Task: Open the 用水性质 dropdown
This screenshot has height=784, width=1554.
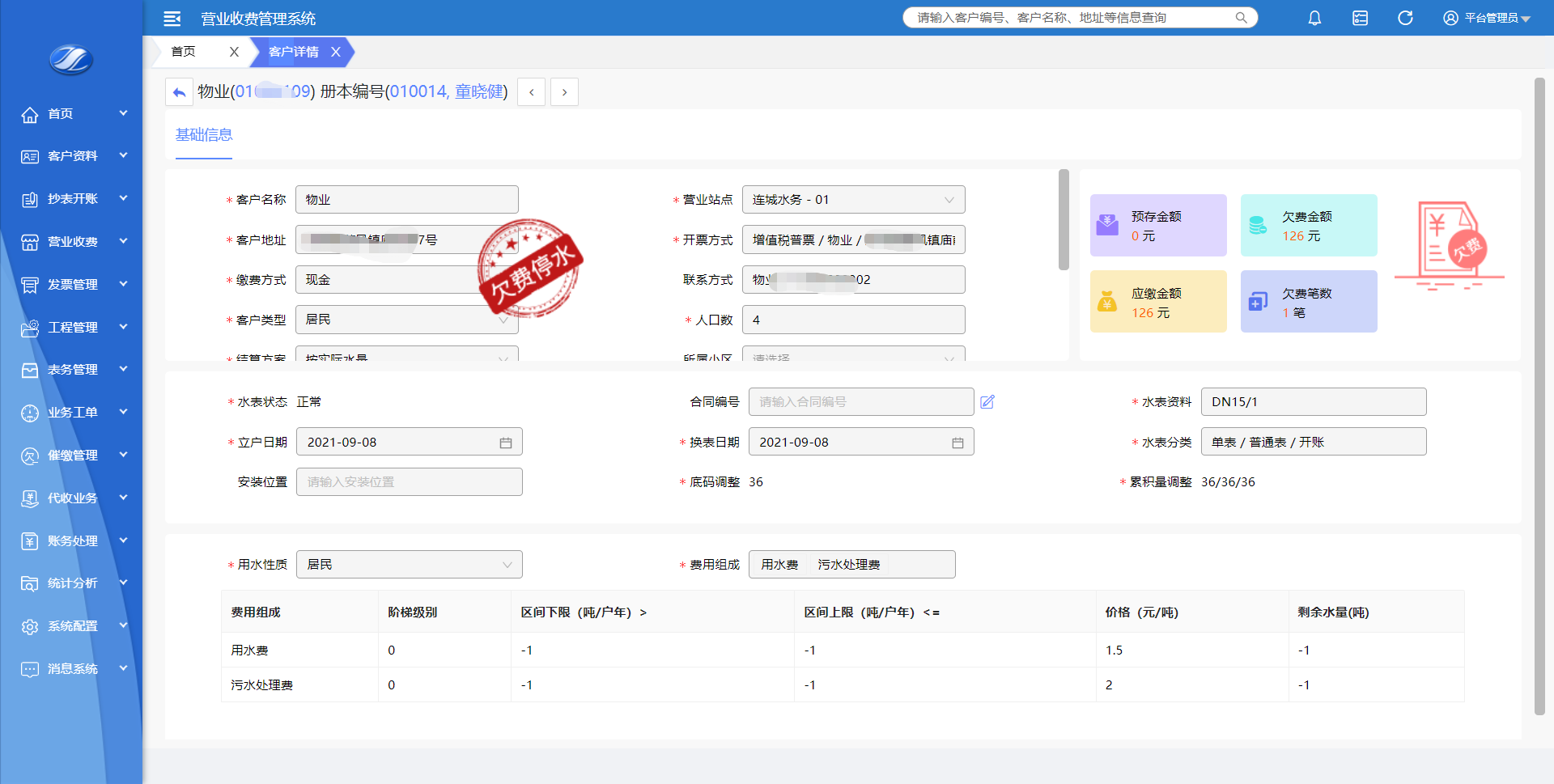Action: (x=409, y=565)
